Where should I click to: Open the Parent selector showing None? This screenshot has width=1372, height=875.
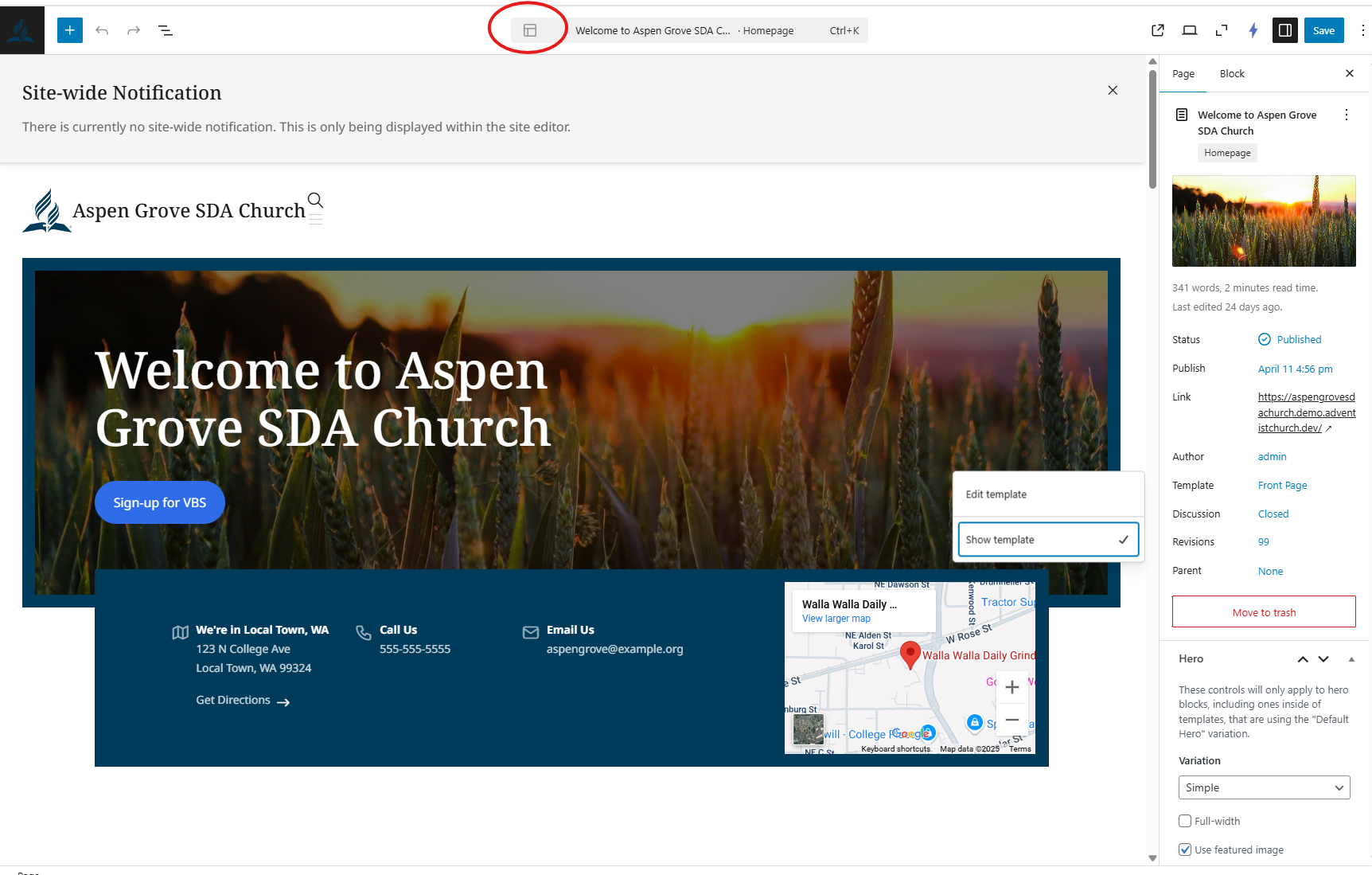point(1270,571)
